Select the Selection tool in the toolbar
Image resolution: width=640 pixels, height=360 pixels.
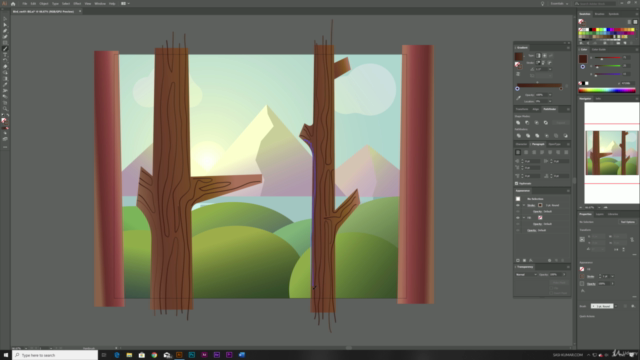coord(5,19)
